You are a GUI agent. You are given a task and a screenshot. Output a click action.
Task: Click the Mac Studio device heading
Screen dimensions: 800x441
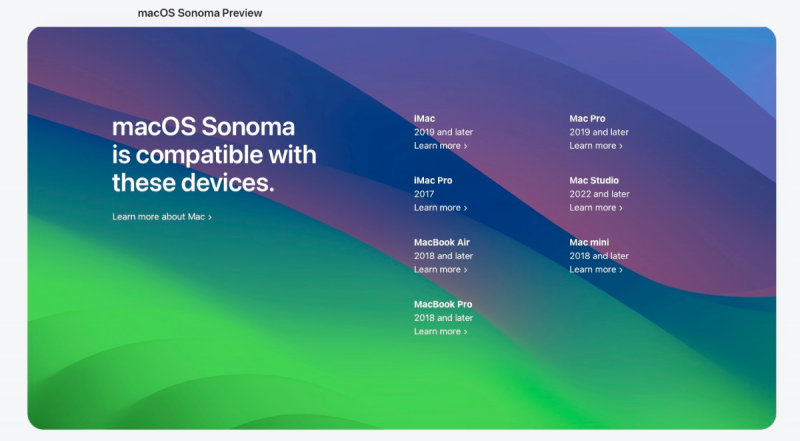click(594, 181)
